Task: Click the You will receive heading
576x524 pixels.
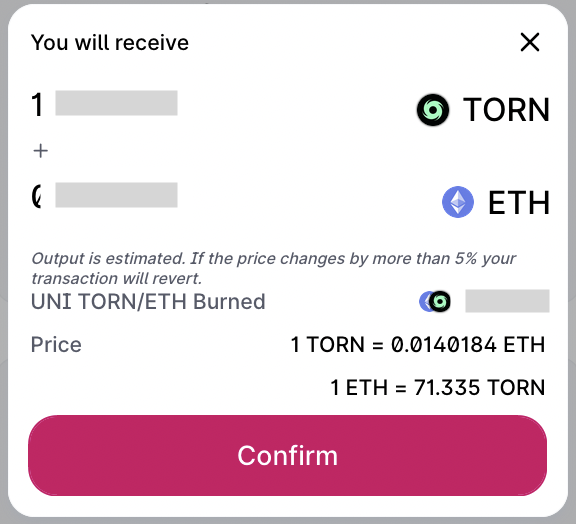Action: pyautogui.click(x=110, y=42)
